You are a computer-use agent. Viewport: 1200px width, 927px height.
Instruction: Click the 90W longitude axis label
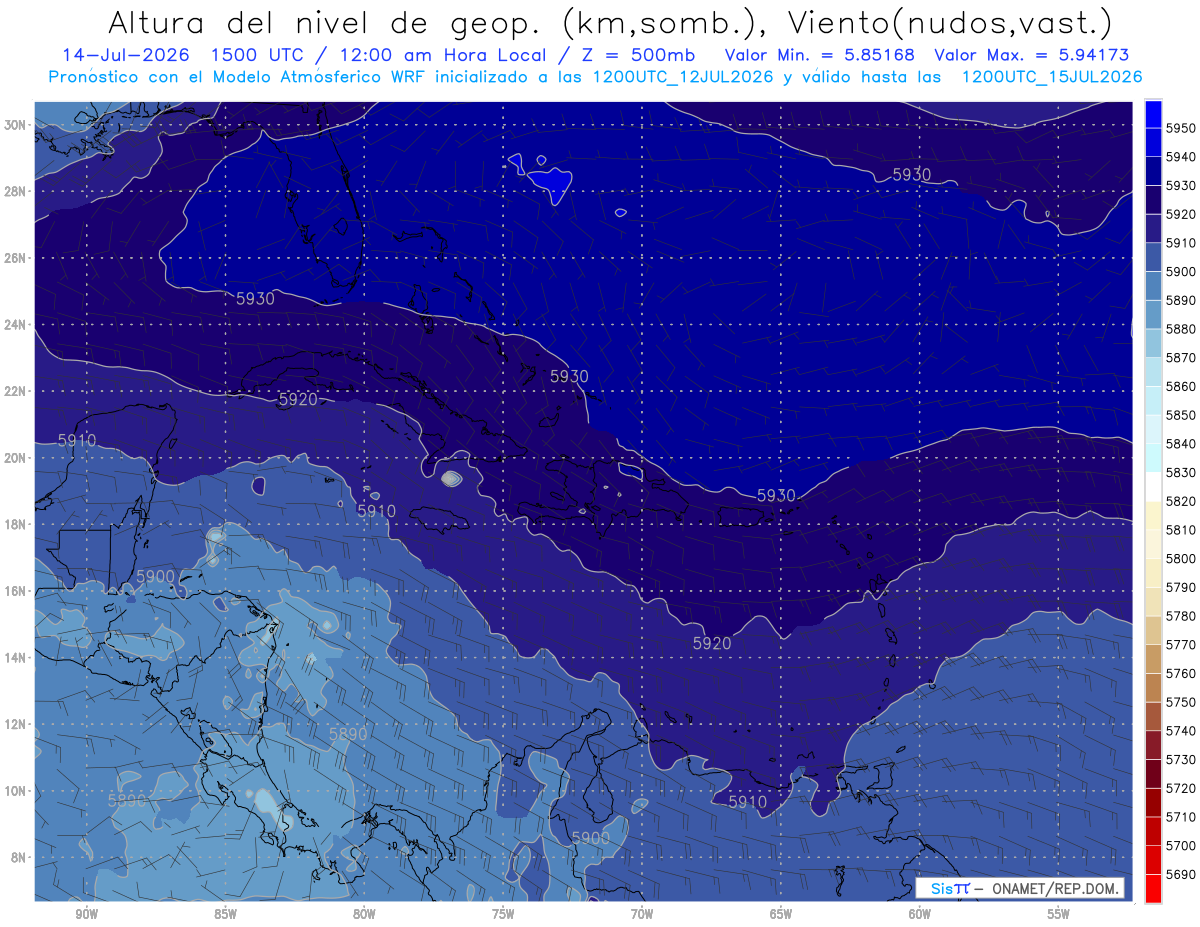[x=86, y=915]
